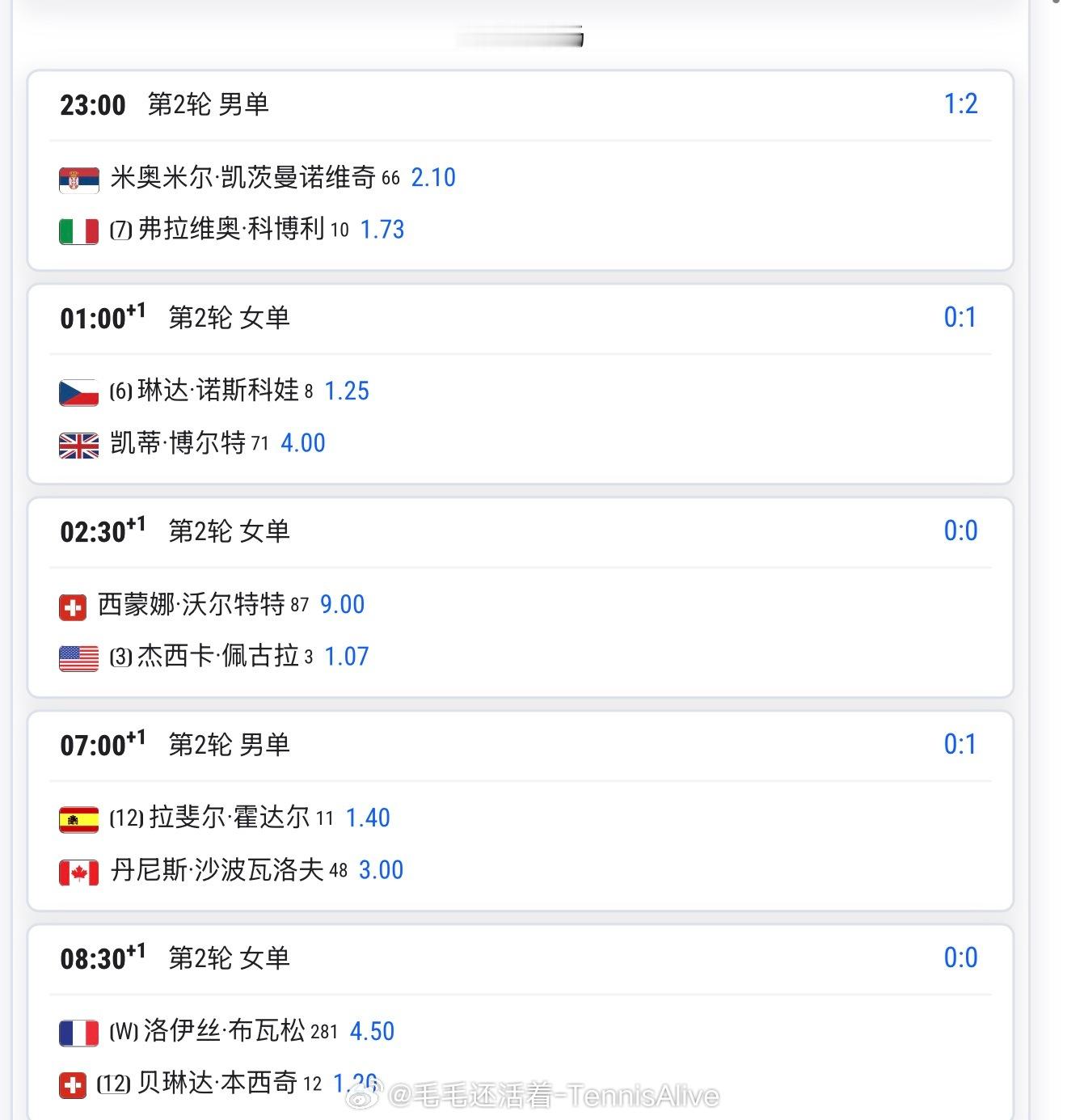Image resolution: width=1067 pixels, height=1120 pixels.
Task: Select odds 3.00 for 沙波瓦洛夫
Action: [381, 870]
